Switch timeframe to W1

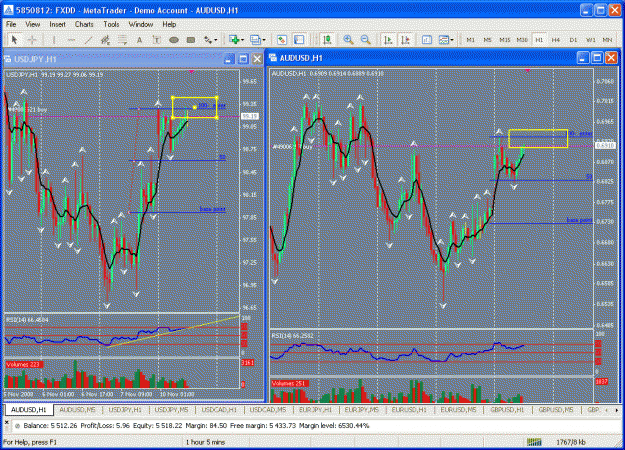coord(590,40)
